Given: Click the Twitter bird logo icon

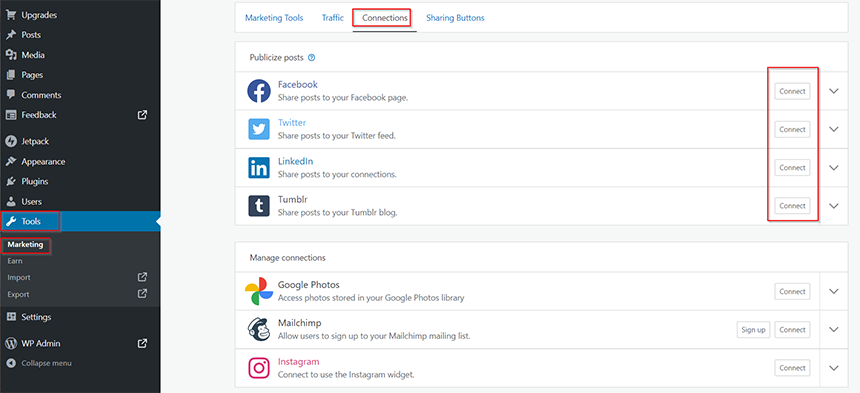Looking at the screenshot, I should pos(258,129).
